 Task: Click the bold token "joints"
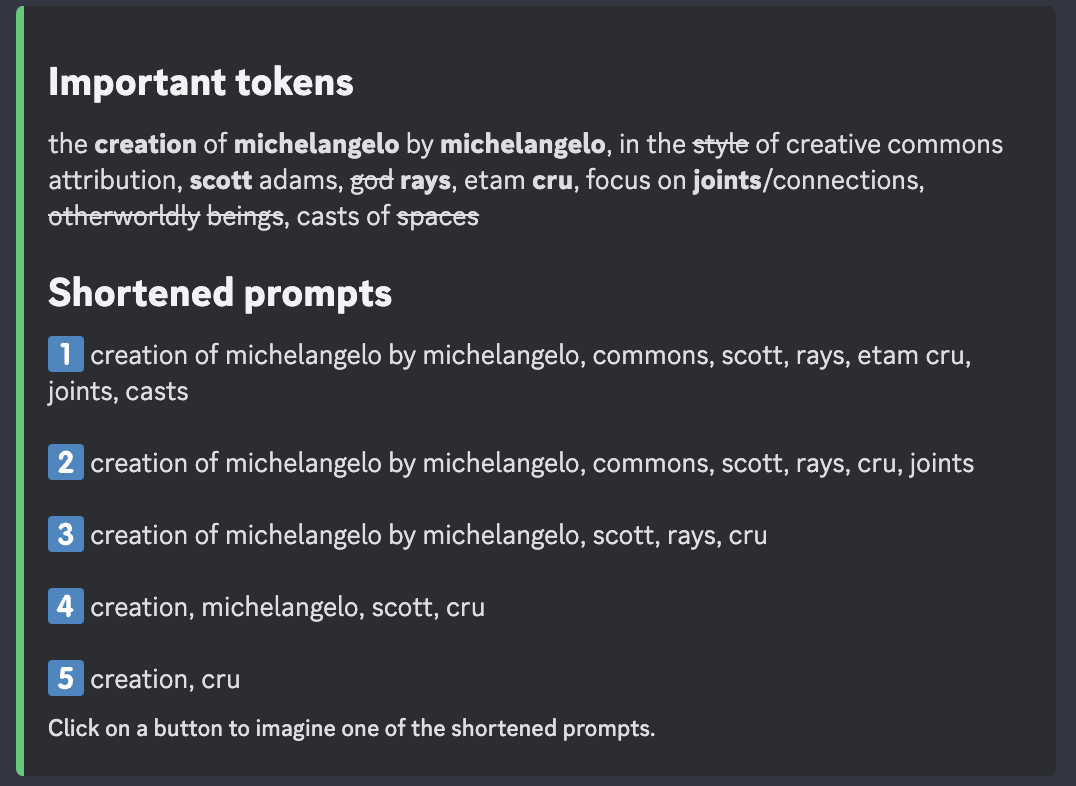tap(727, 180)
